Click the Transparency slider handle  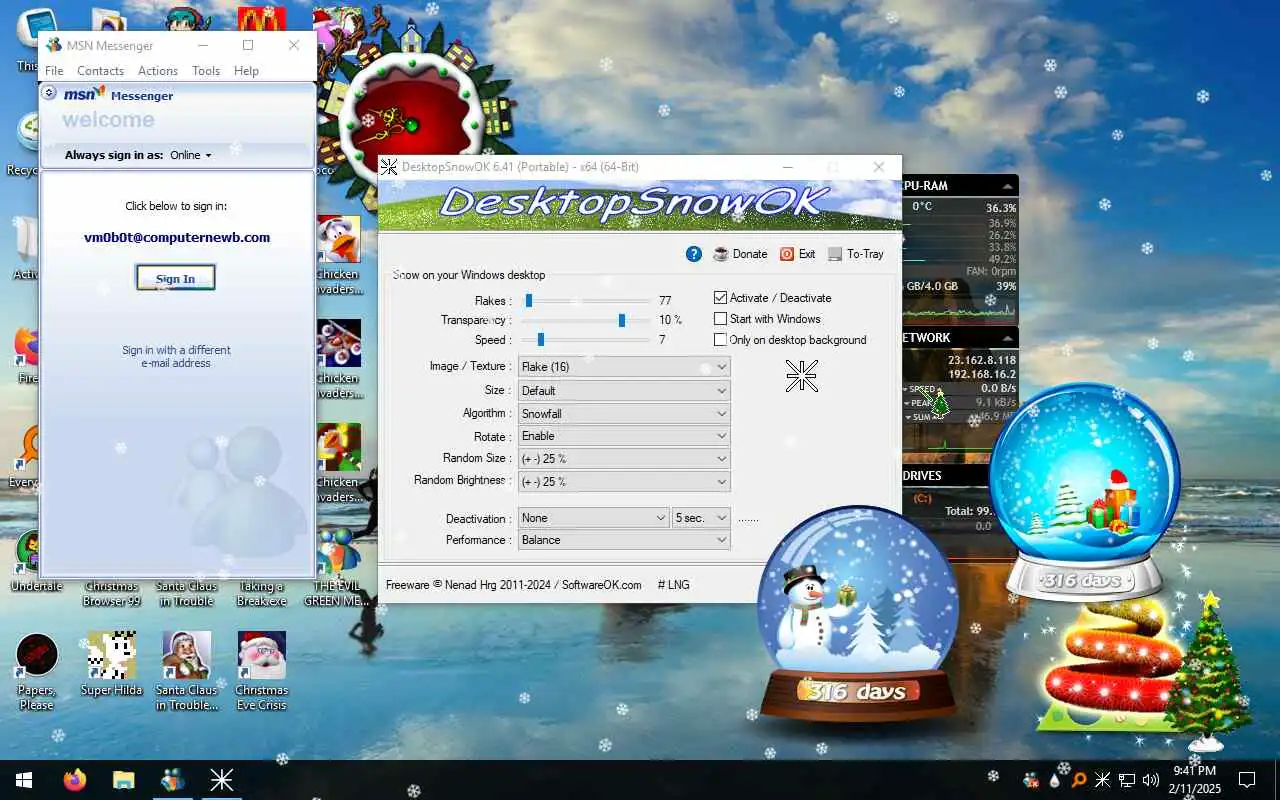(x=622, y=320)
